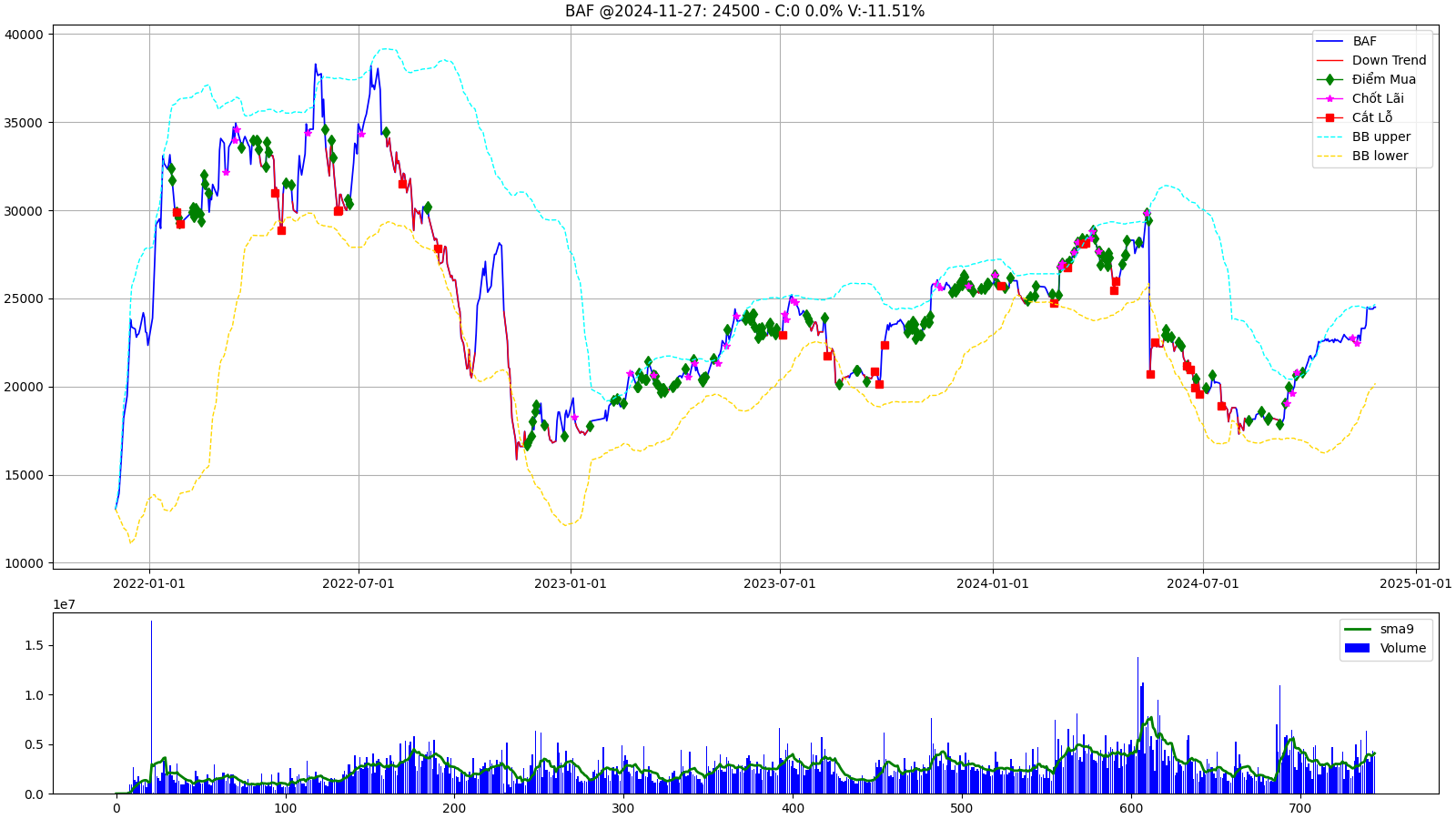The image size is (1456, 819).
Task: Click the 25000 price axis tick
Action: coord(24,298)
